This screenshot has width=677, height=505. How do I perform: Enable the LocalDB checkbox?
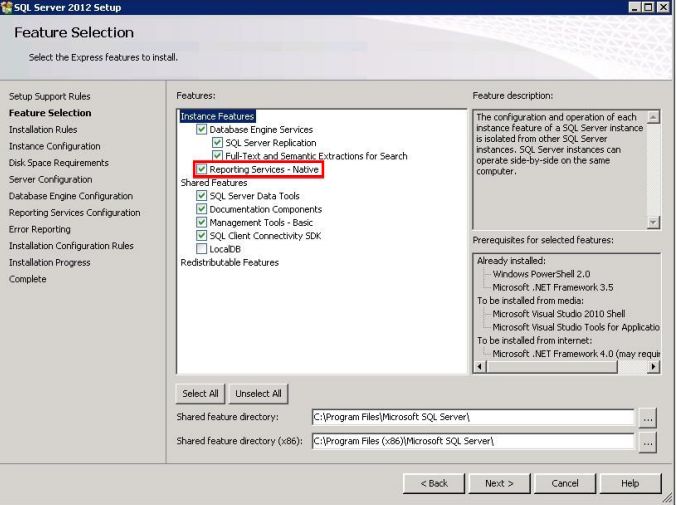click(201, 249)
